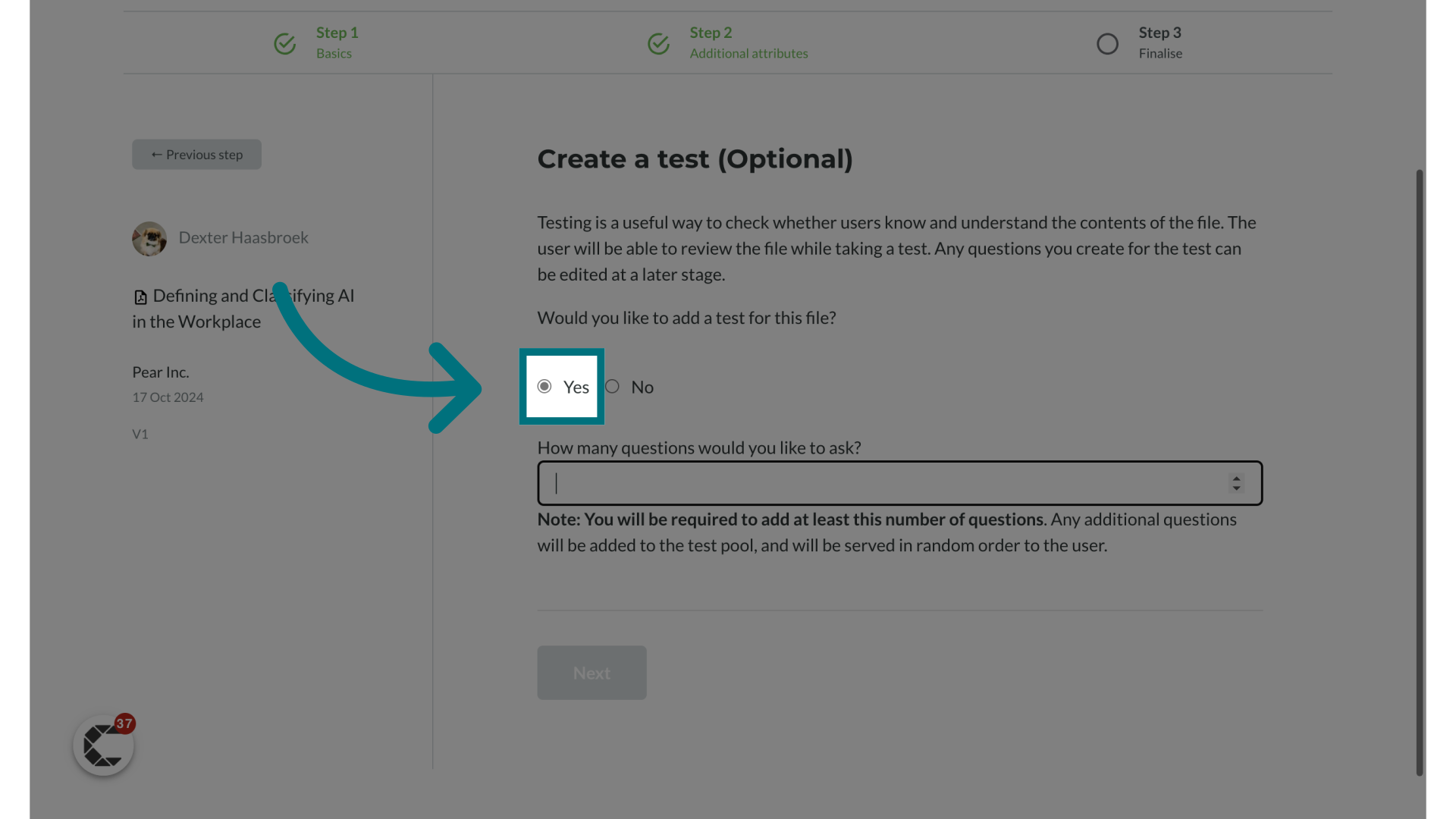Click the Pear Inc. company name link
This screenshot has height=819, width=1456.
click(x=160, y=372)
